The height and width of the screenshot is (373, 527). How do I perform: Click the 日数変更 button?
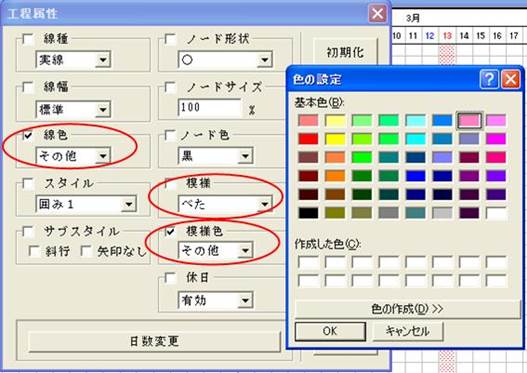(154, 341)
